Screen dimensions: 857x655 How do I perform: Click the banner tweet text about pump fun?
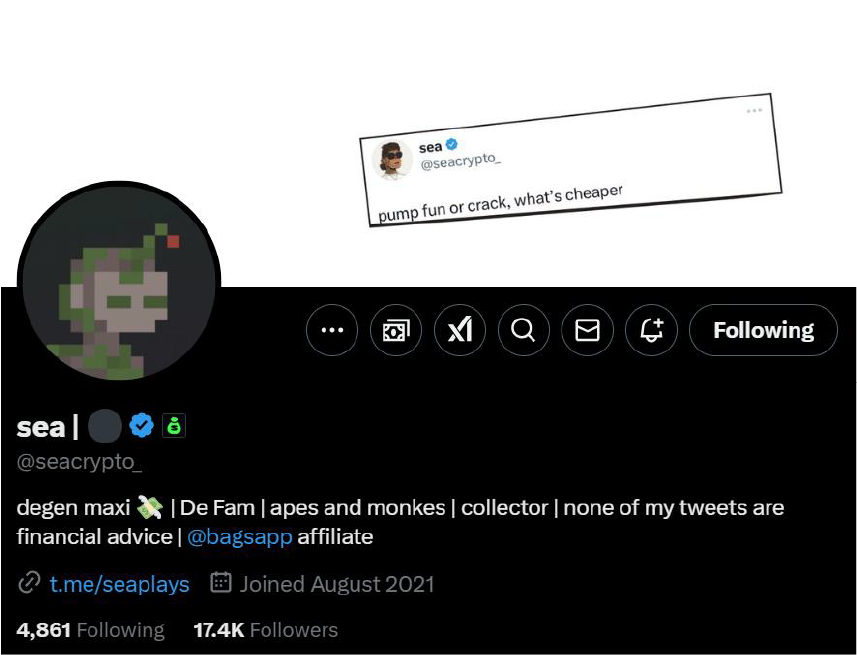pos(500,203)
